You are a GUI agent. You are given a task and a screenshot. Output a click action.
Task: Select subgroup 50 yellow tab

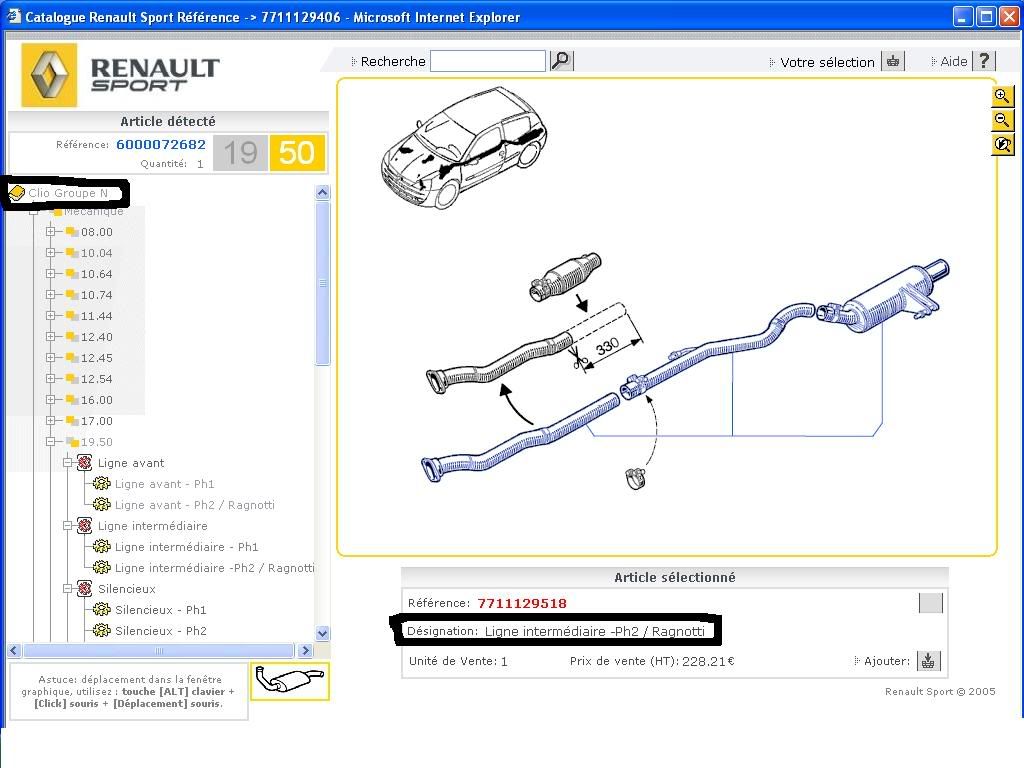pyautogui.click(x=297, y=153)
